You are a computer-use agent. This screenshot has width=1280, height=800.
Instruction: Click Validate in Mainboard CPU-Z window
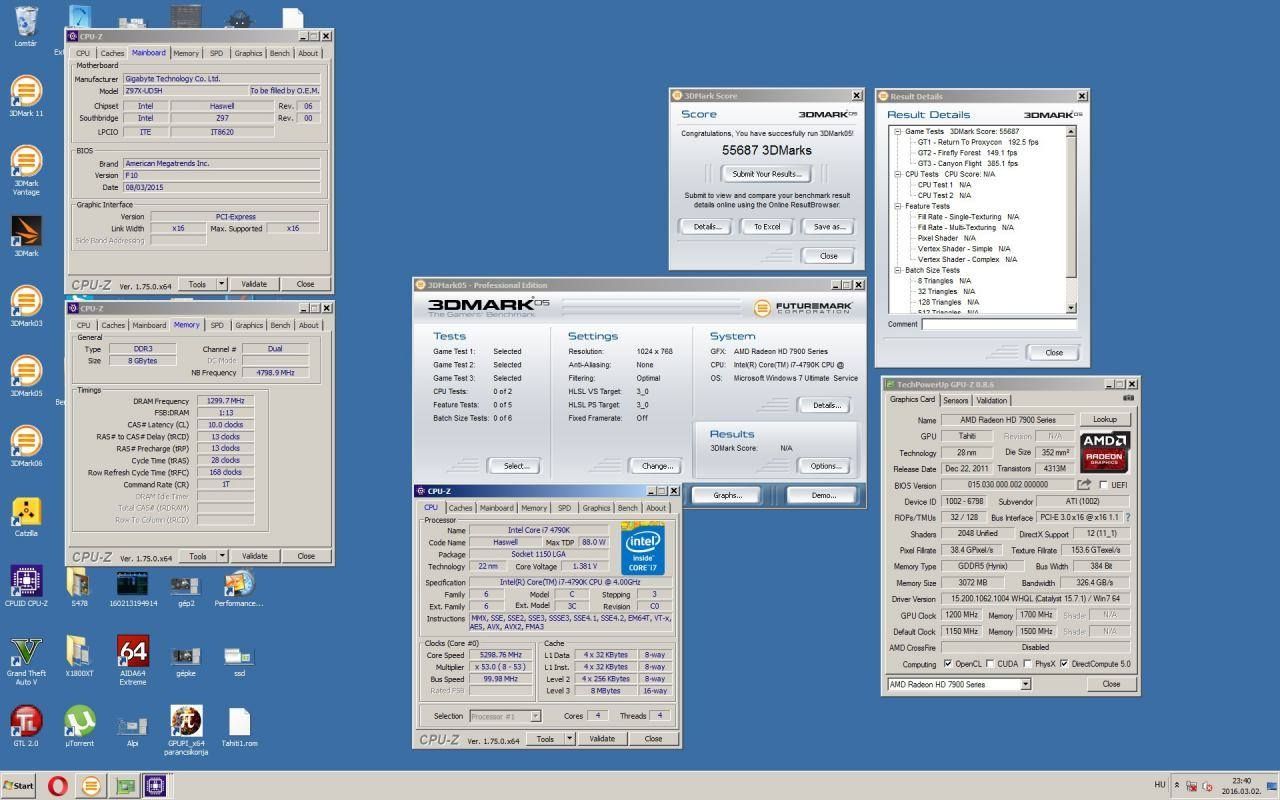254,284
